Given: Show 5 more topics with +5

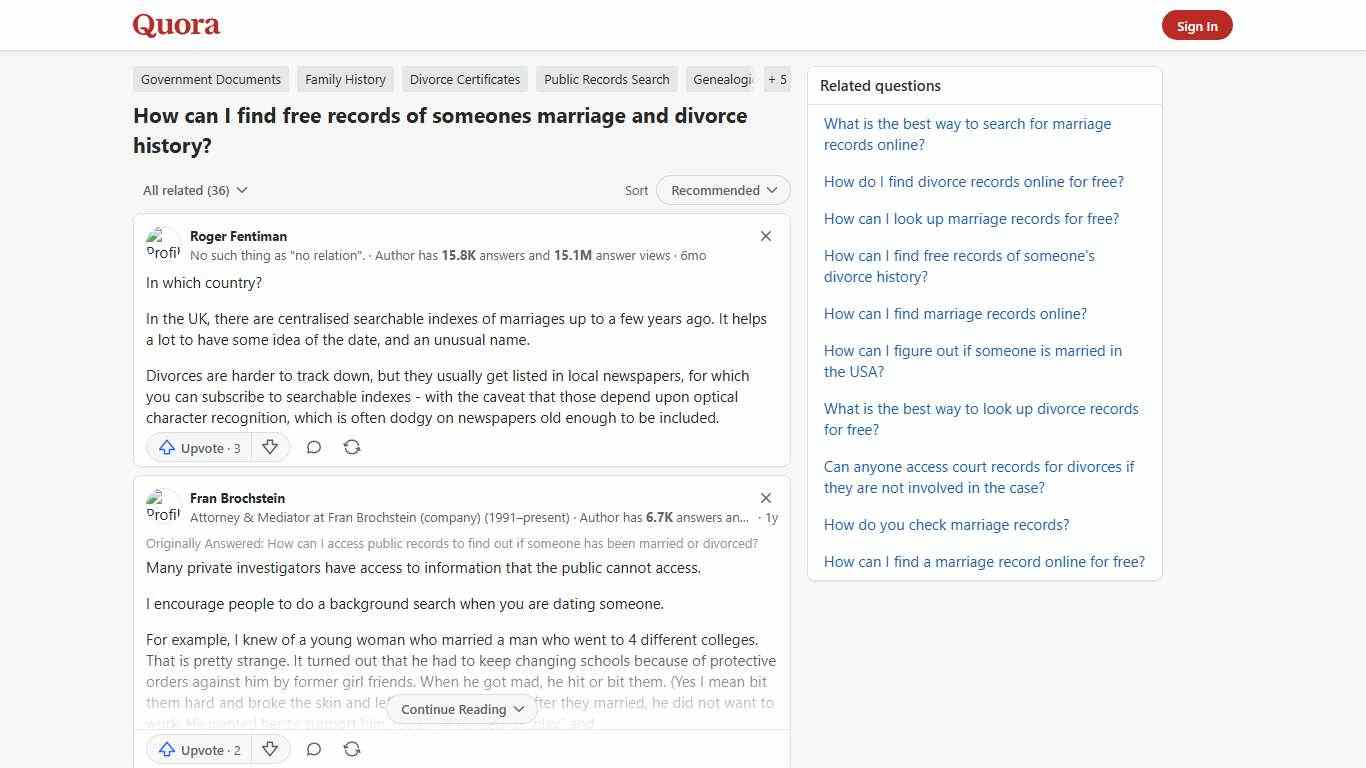Looking at the screenshot, I should 777,79.
